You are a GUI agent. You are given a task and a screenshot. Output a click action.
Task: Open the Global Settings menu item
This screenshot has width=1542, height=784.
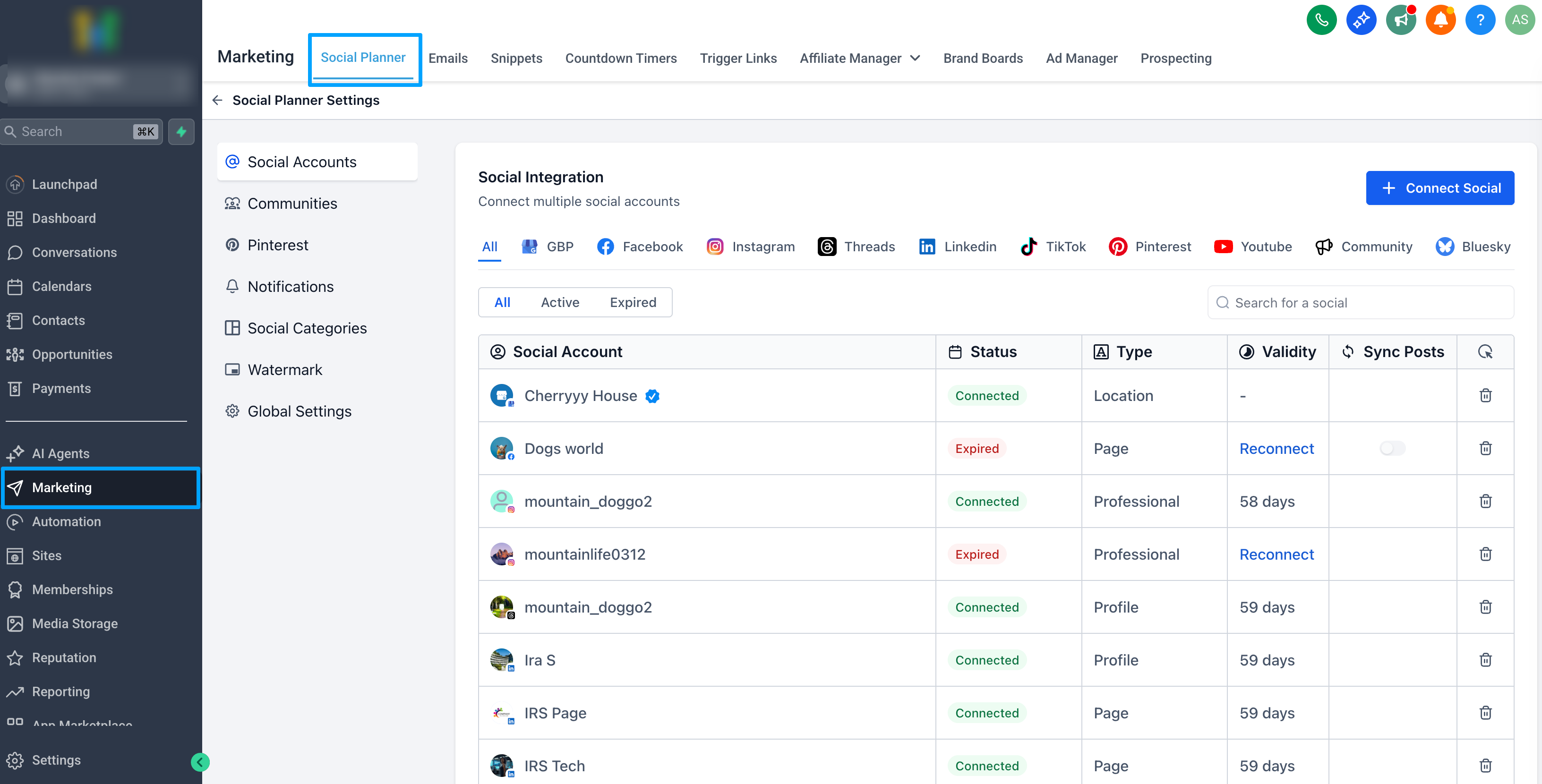pyautogui.click(x=300, y=411)
